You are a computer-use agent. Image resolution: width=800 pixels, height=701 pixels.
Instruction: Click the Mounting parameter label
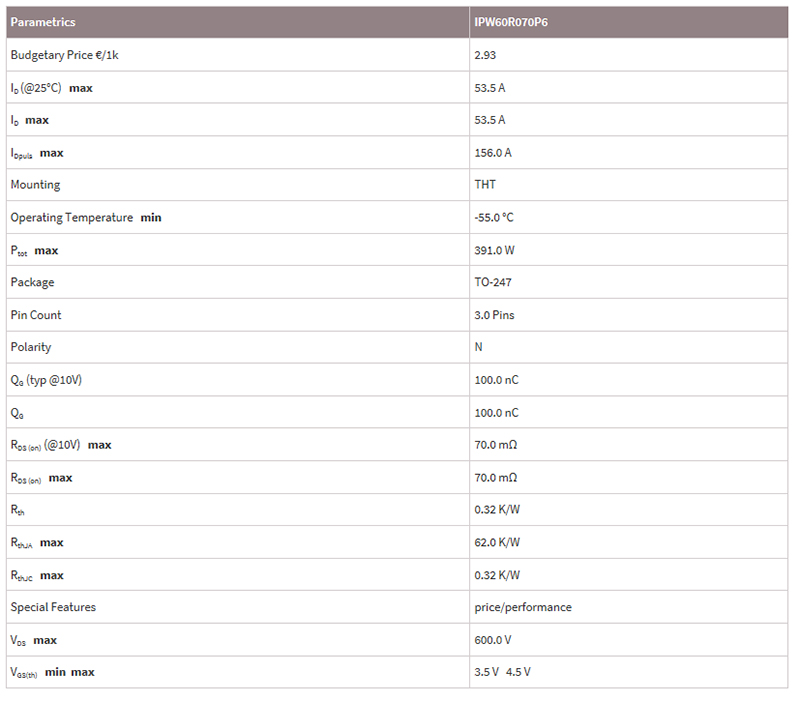point(35,185)
